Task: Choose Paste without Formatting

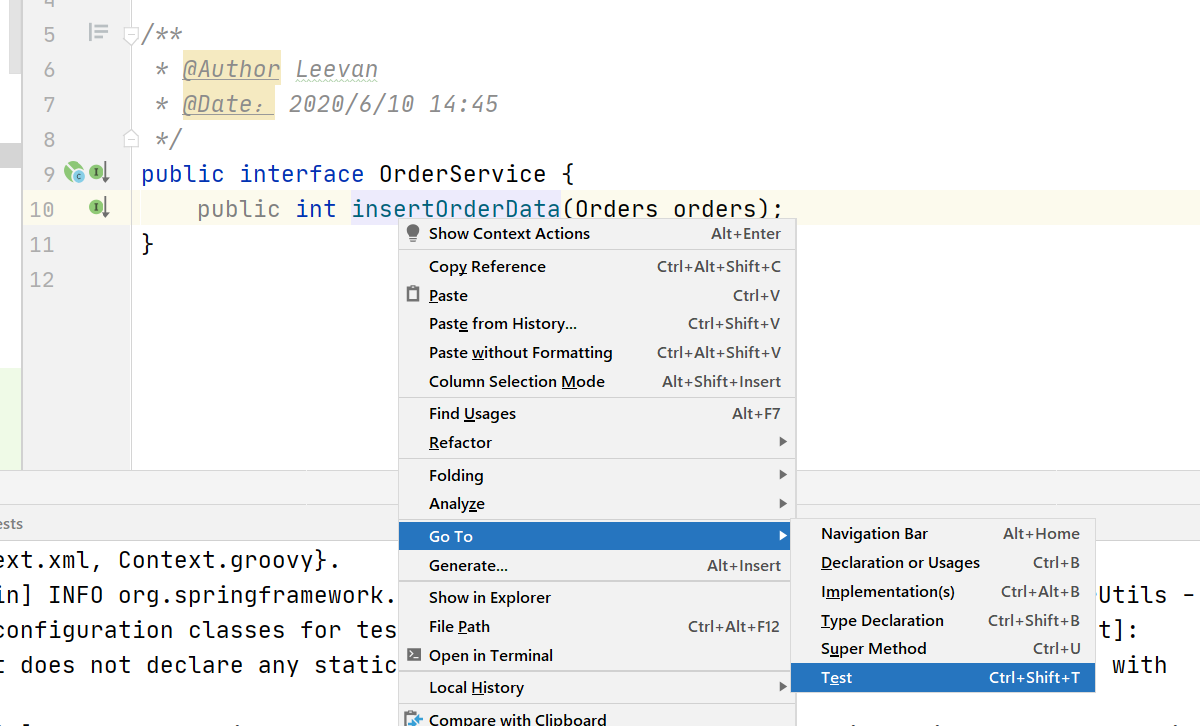Action: point(597,353)
